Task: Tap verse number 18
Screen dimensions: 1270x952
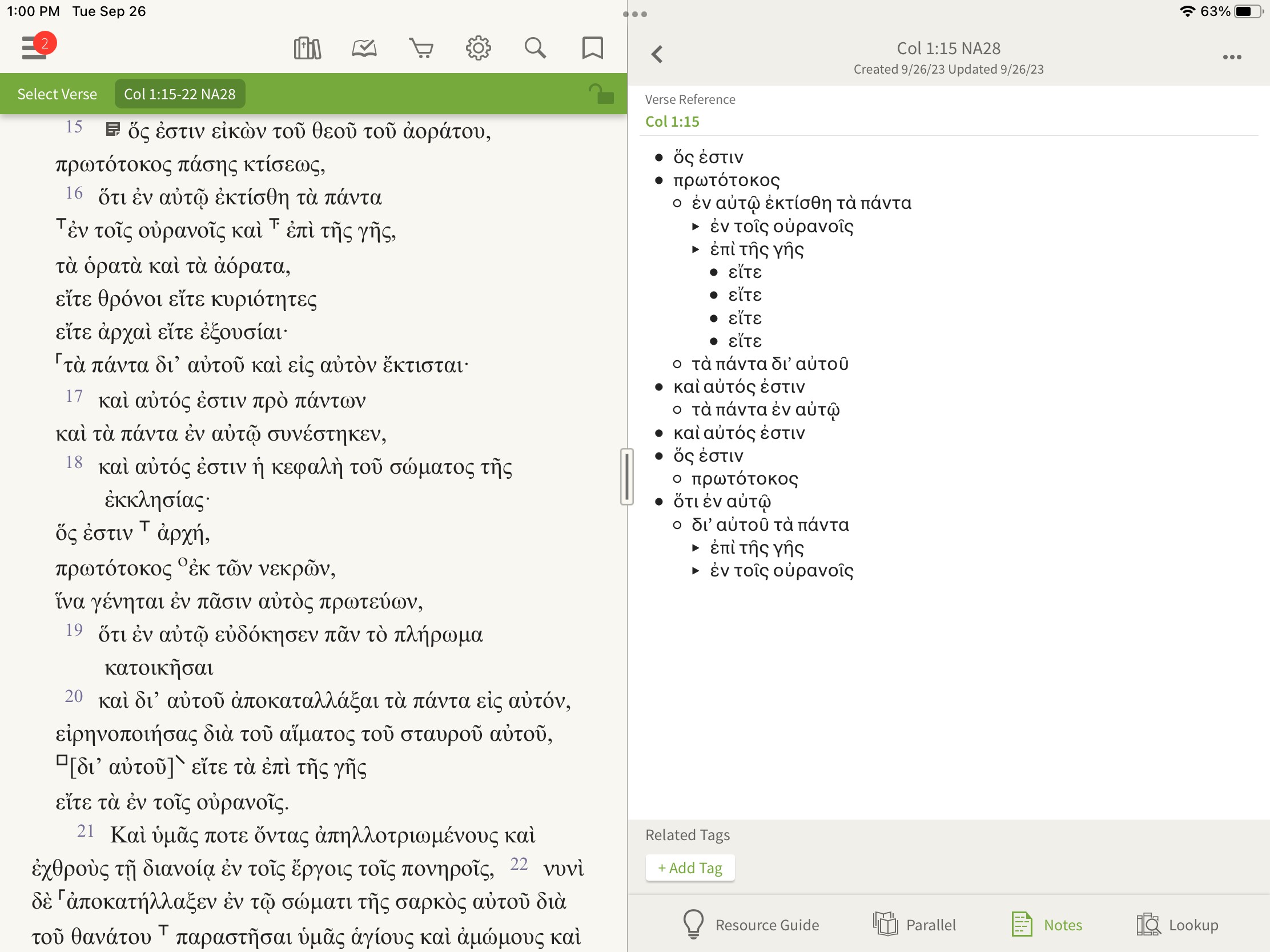Action: point(74,462)
